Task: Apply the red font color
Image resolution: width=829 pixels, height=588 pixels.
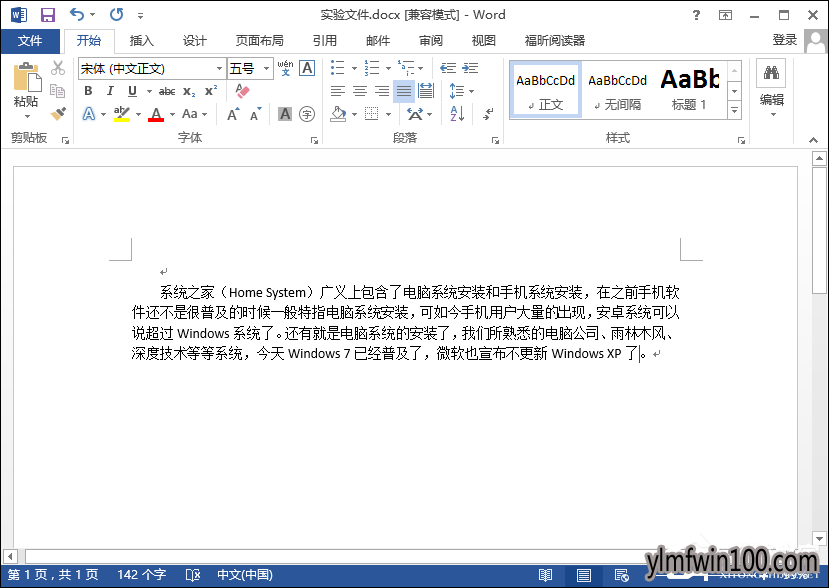Action: [156, 114]
